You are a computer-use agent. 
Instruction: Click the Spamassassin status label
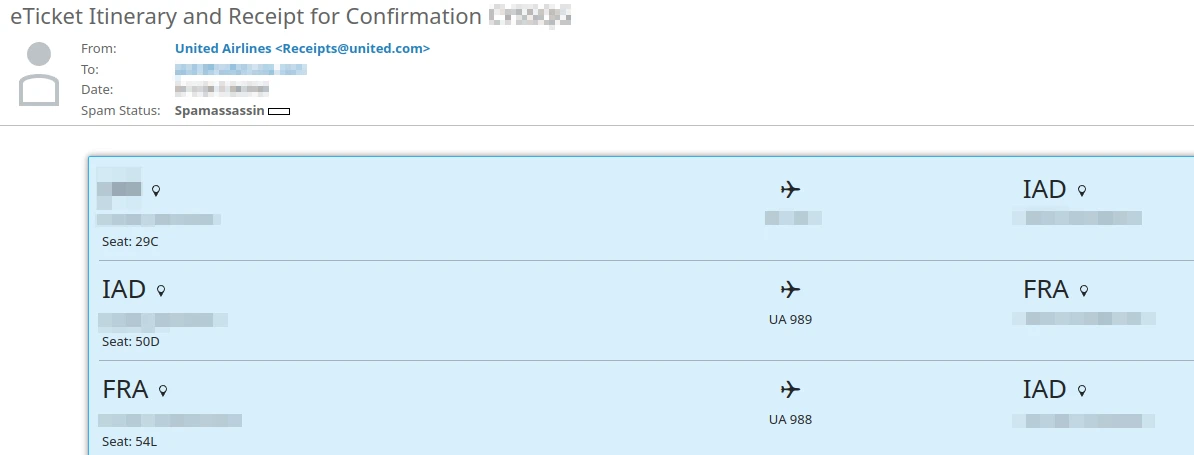pos(219,111)
